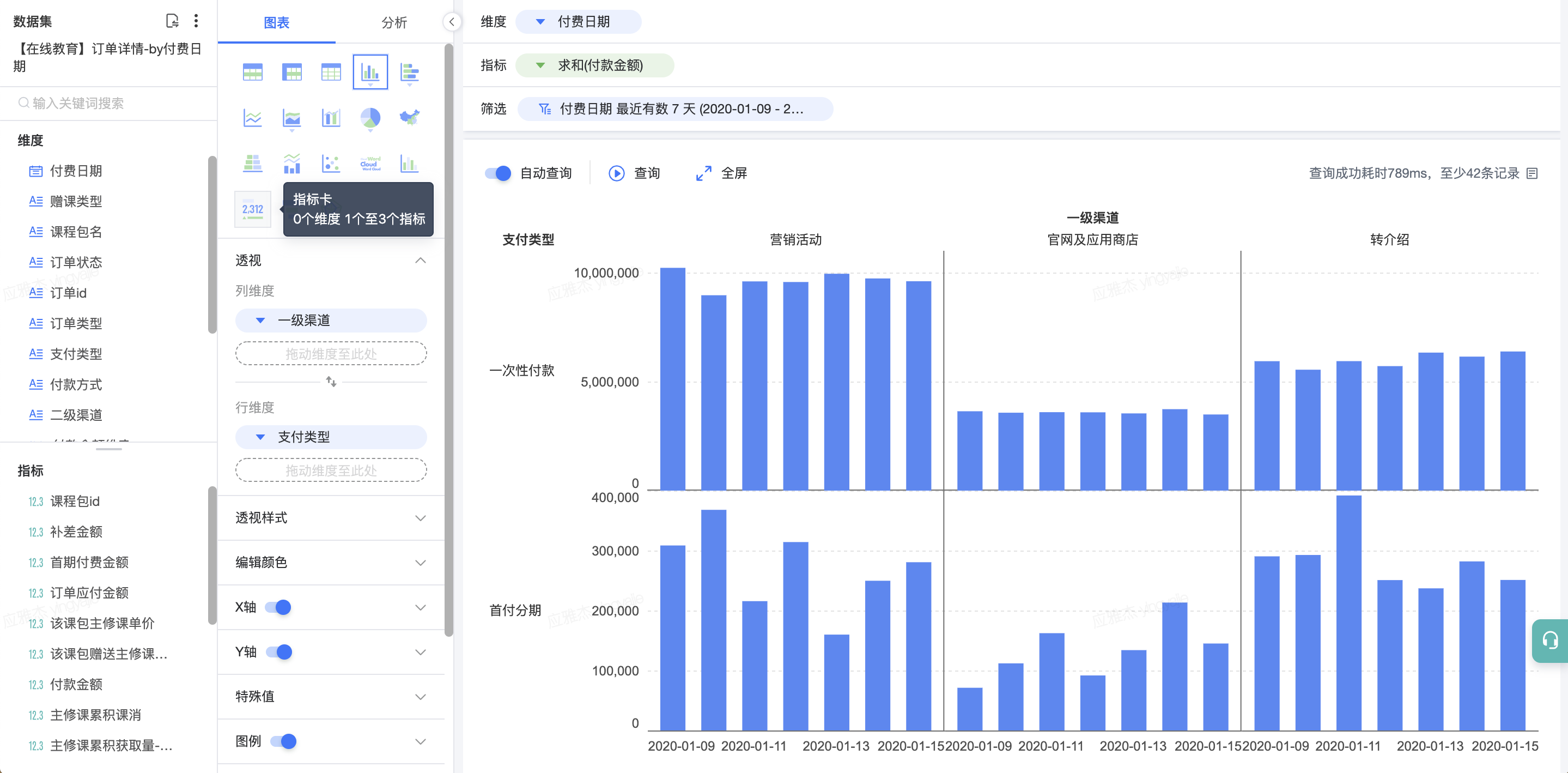Select 付款方式 in the dimension list
The width and height of the screenshot is (1568, 773).
(76, 385)
